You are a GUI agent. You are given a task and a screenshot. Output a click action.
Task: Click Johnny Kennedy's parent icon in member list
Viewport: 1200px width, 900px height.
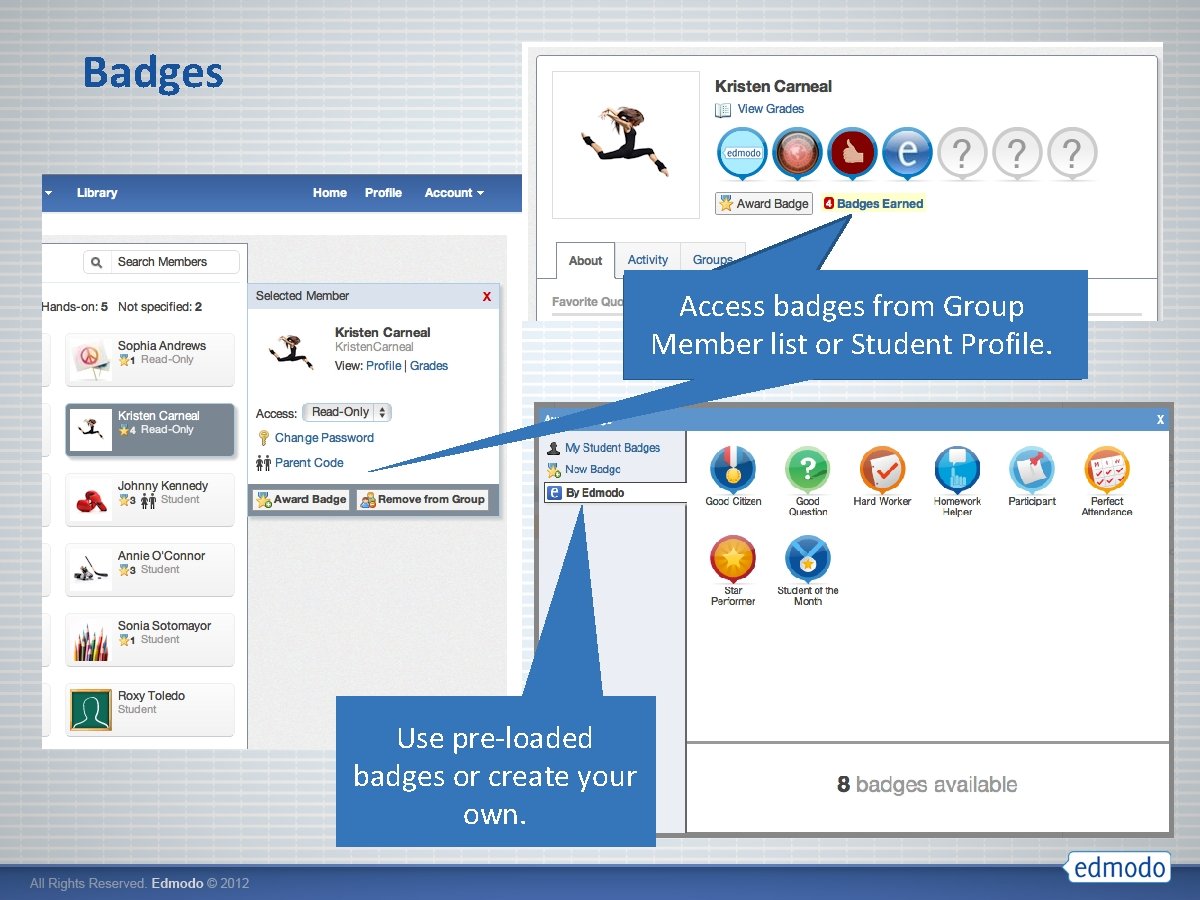point(148,500)
